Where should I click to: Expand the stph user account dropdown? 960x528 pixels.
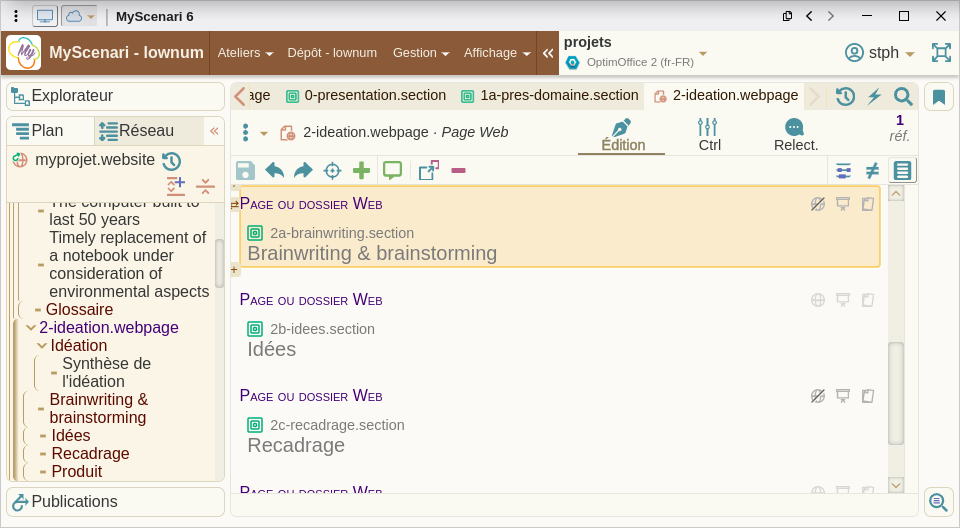pos(880,53)
